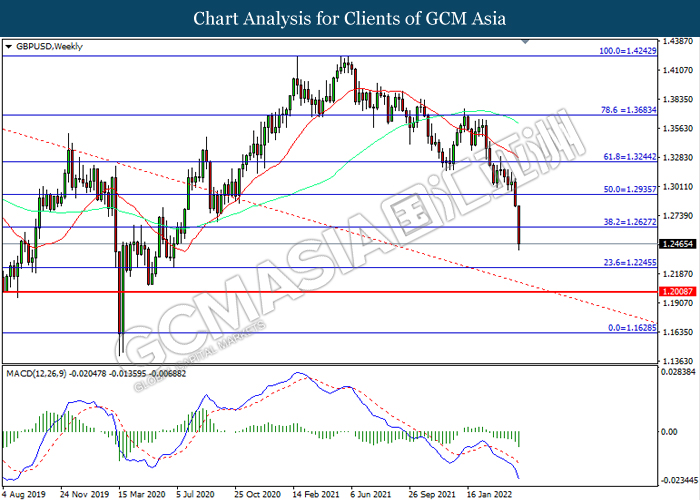Click the 25 Oct 2020 date label
The height and width of the screenshot is (500, 700).
pos(258,494)
